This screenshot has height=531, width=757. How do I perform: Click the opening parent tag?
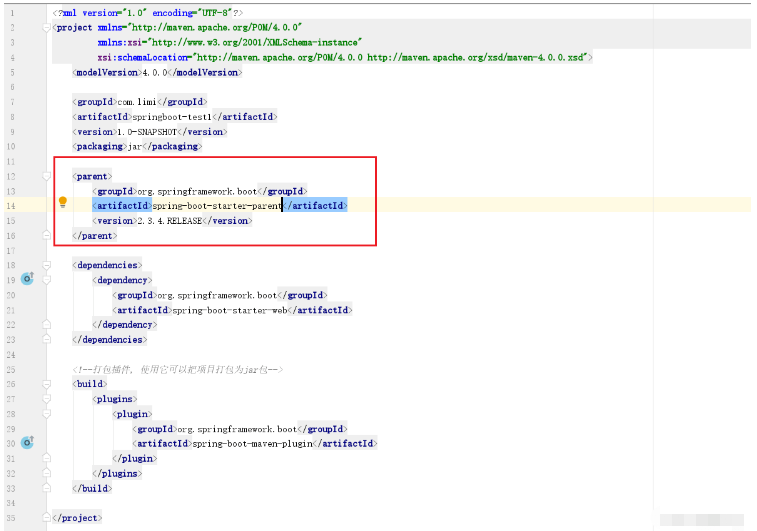click(x=92, y=177)
